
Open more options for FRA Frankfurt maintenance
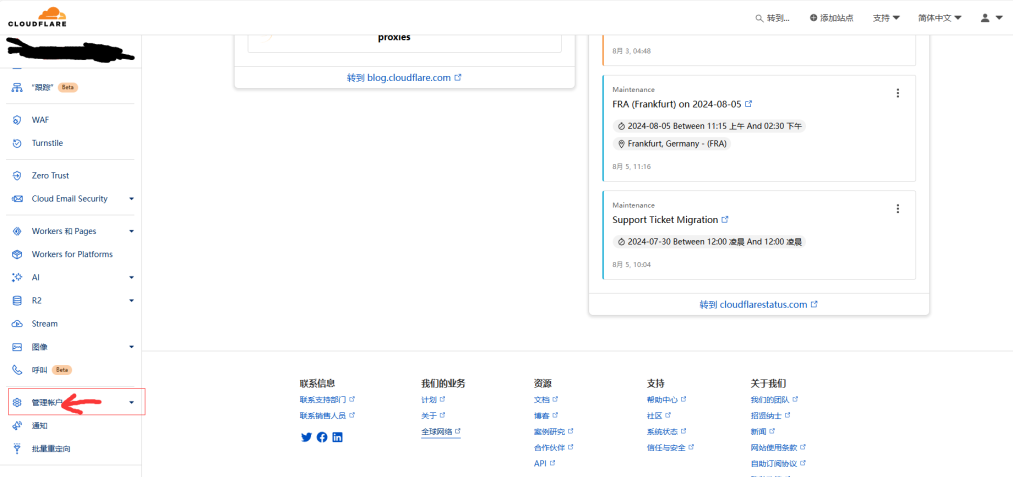point(897,93)
